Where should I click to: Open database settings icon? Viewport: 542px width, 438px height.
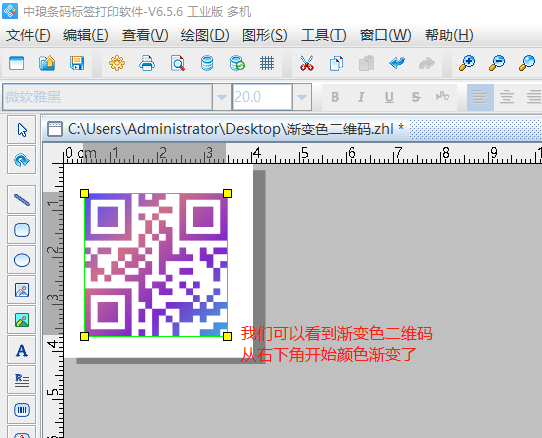(207, 63)
